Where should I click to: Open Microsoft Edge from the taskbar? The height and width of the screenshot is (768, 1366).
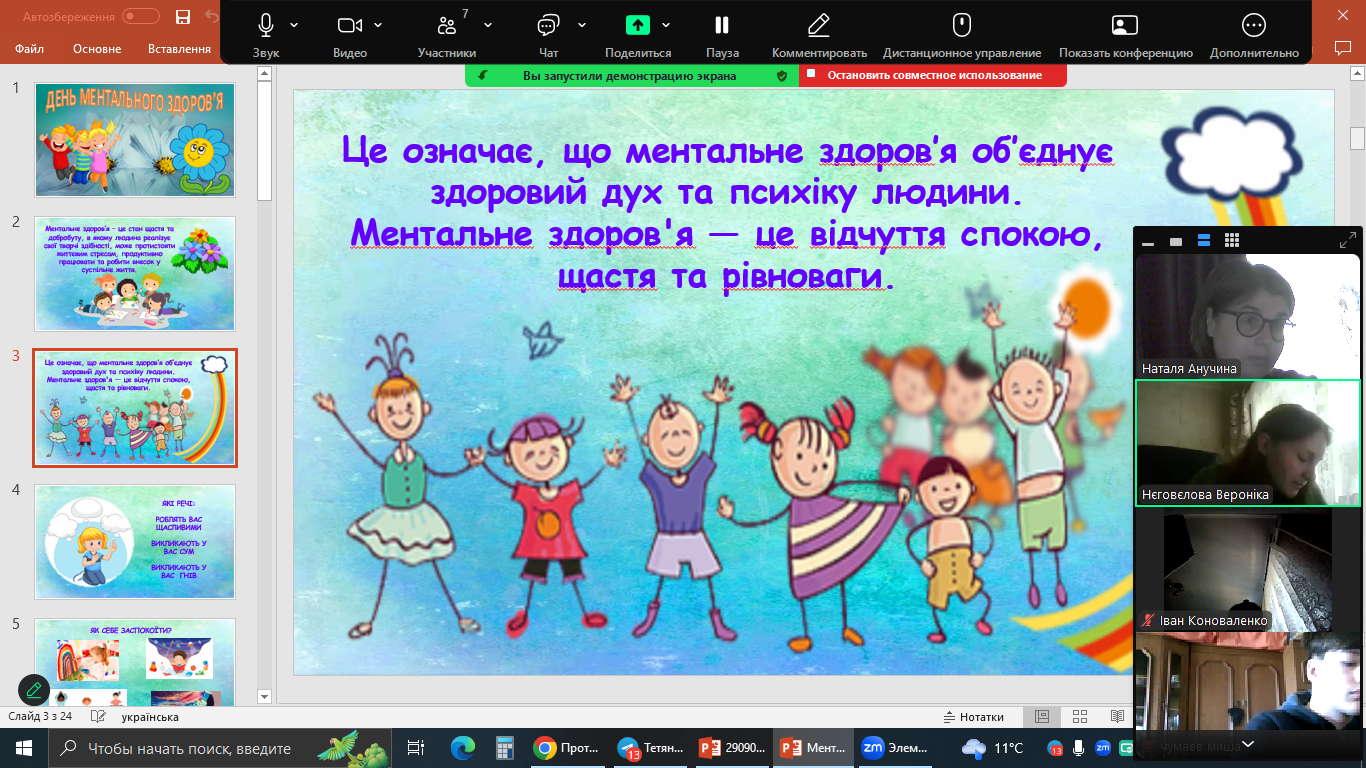(x=462, y=747)
